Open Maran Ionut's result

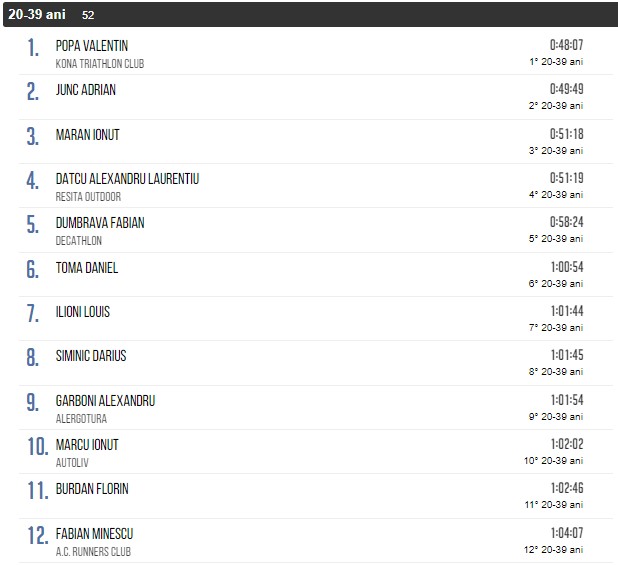pos(88,135)
